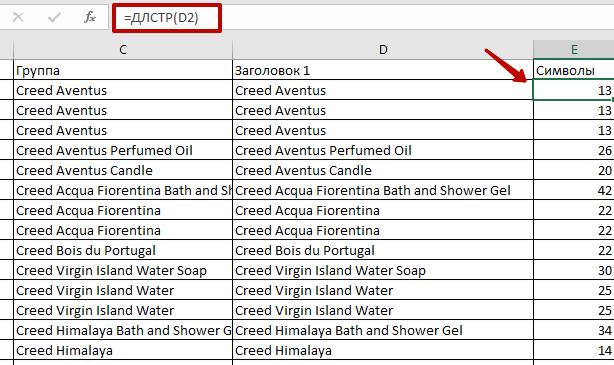Click the Группа header cell

(x=123, y=70)
